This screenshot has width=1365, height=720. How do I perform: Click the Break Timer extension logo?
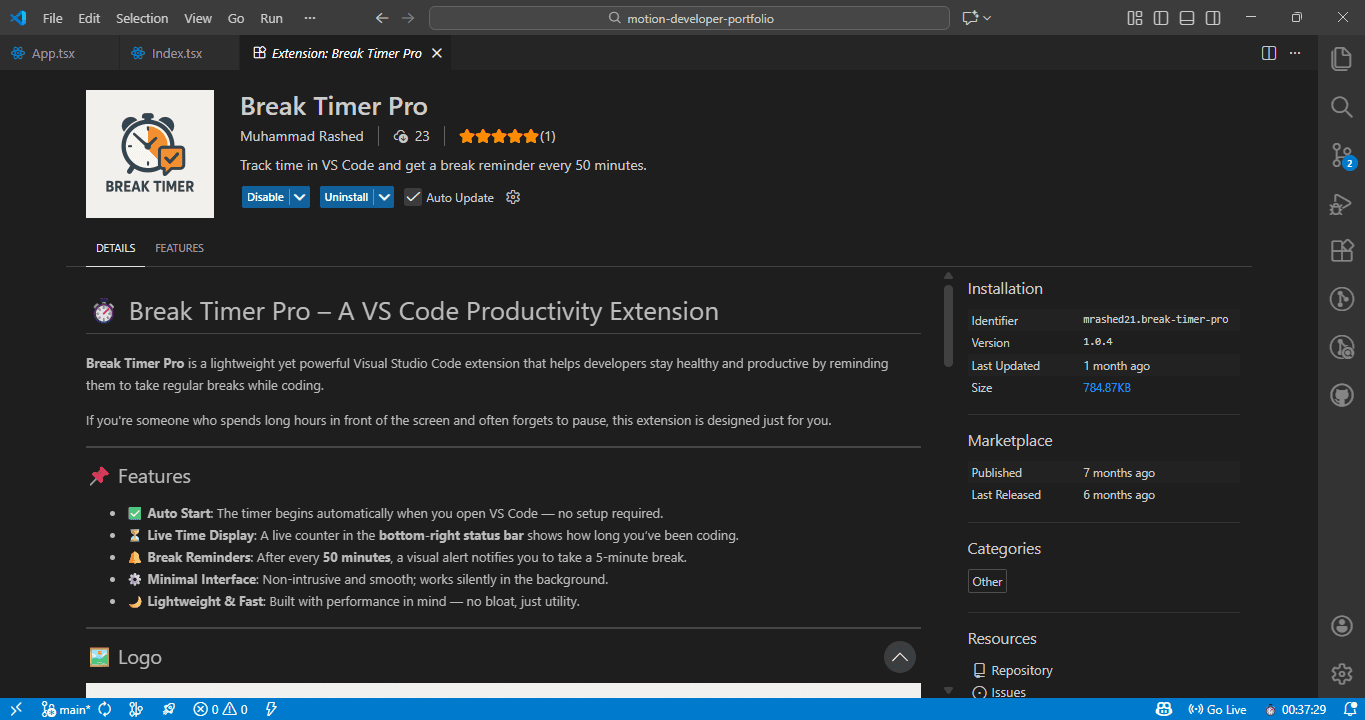150,154
